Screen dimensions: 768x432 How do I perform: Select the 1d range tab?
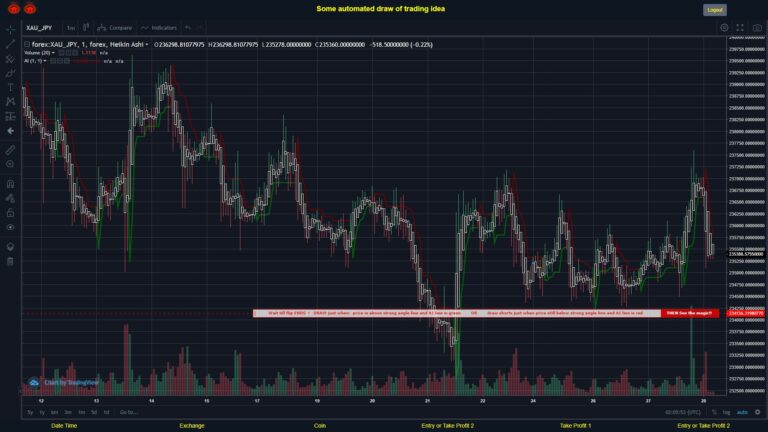(x=106, y=412)
